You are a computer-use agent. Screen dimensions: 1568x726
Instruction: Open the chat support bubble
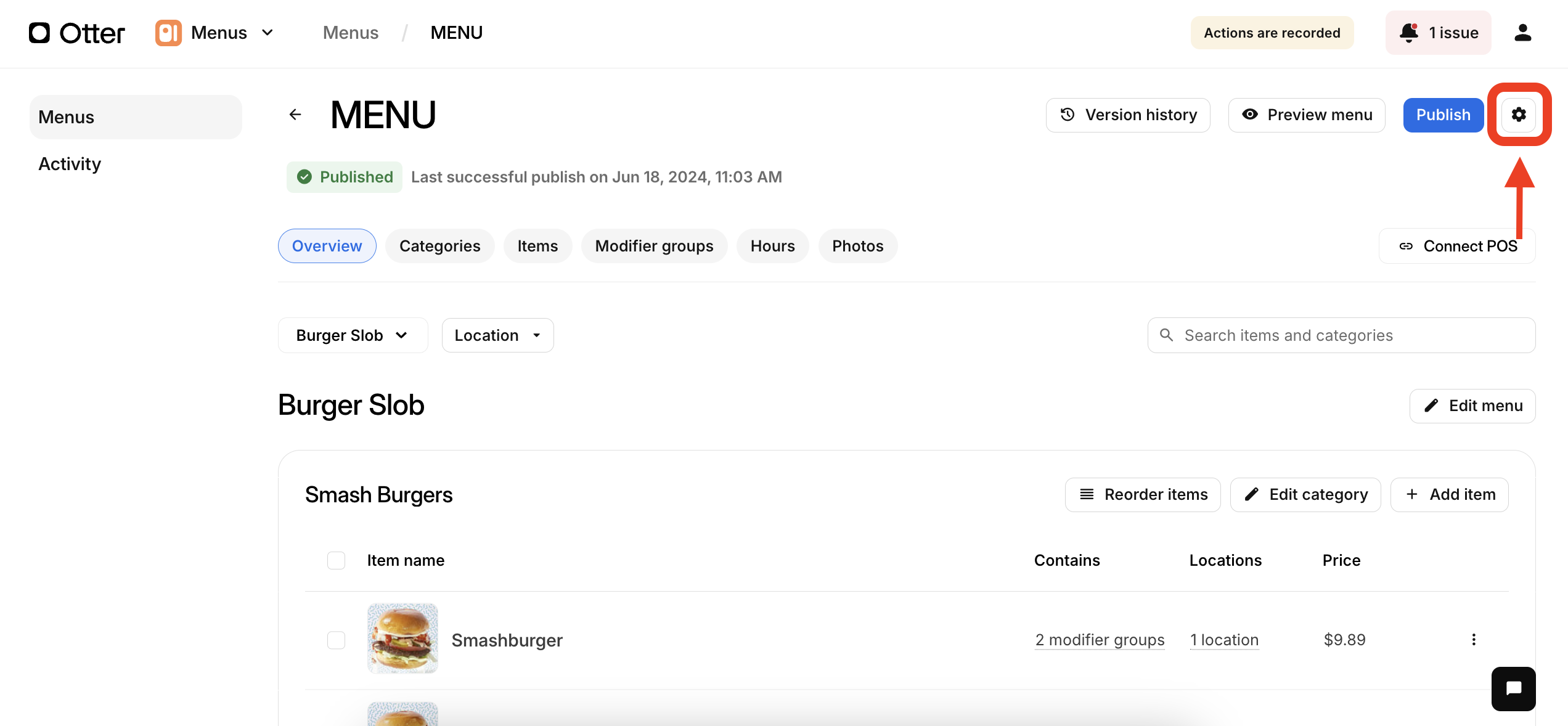(x=1513, y=688)
